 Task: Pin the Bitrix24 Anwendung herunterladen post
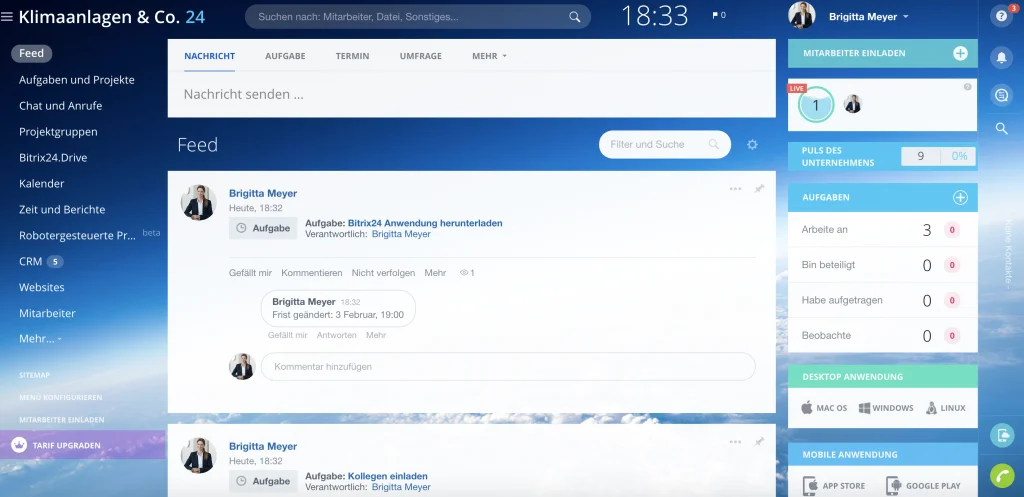click(759, 189)
